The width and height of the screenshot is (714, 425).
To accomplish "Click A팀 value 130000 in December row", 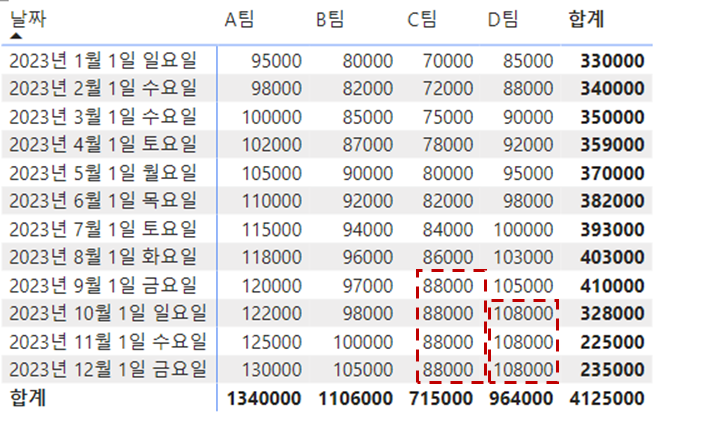I will point(272,370).
